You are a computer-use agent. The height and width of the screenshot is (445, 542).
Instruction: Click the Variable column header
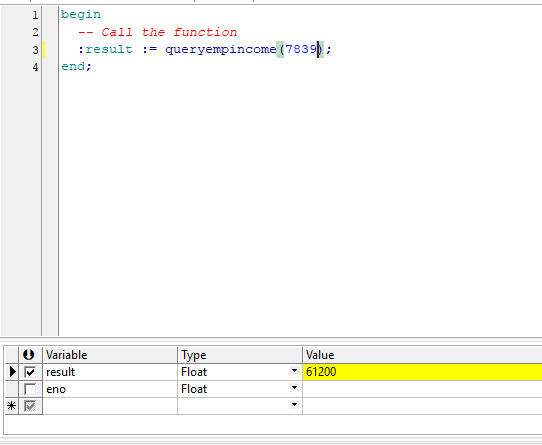pyautogui.click(x=110, y=355)
